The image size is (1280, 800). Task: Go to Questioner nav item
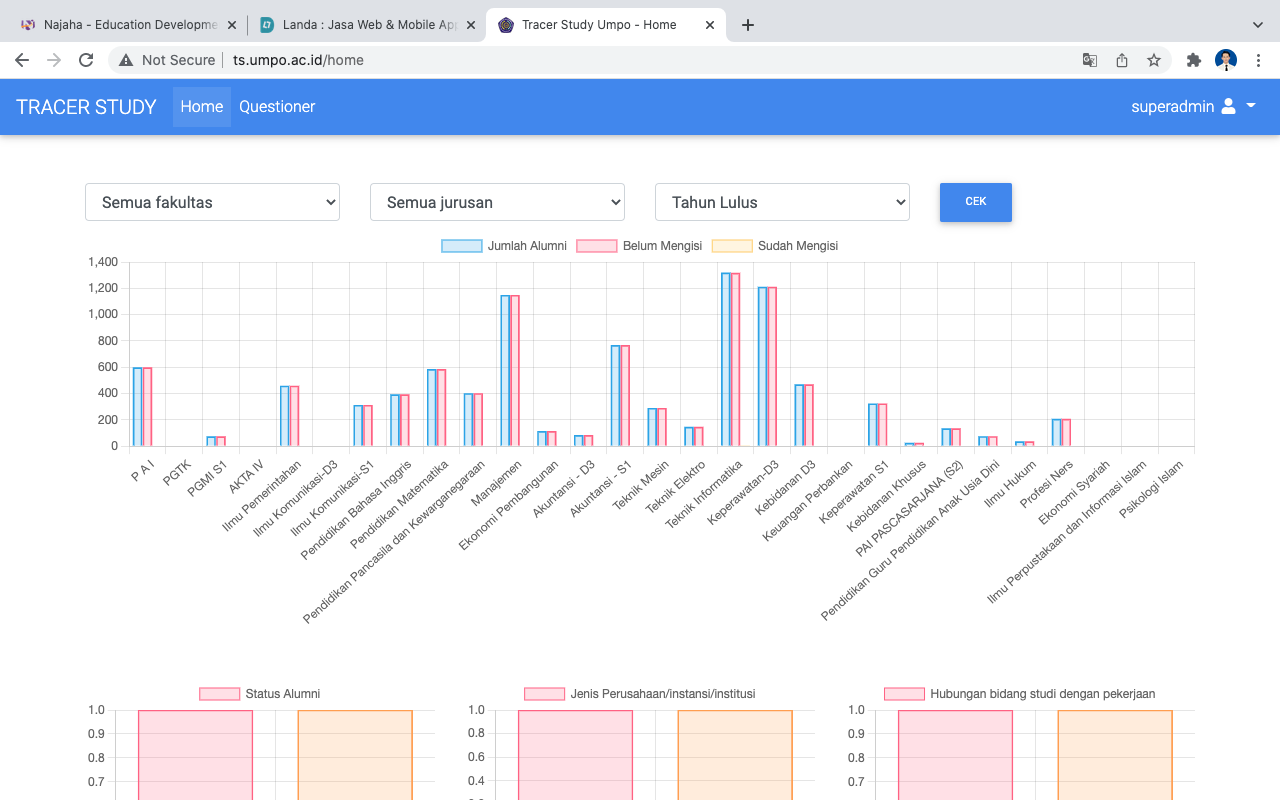point(277,107)
